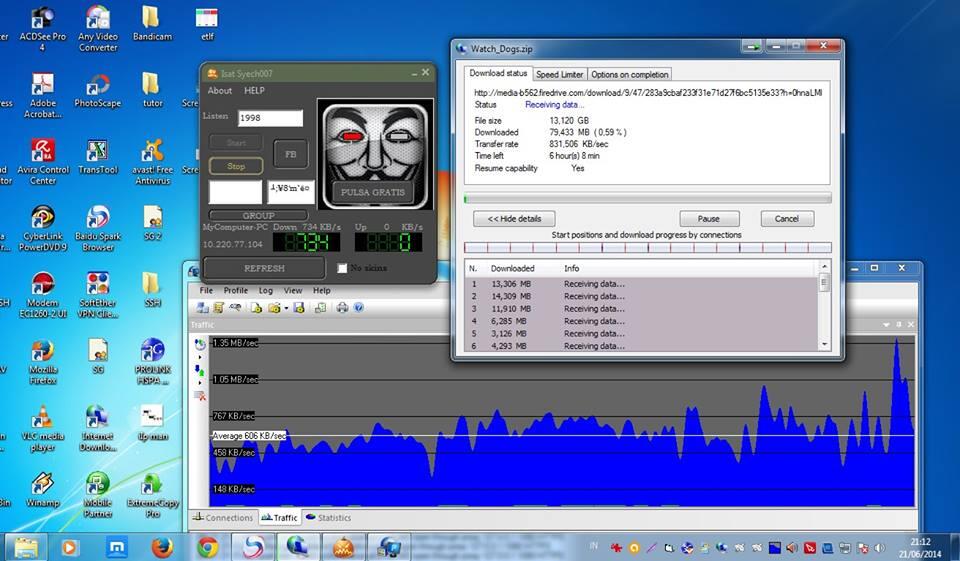This screenshot has height=561, width=960.
Task: Open VLC media player shortcut
Action: 42,429
